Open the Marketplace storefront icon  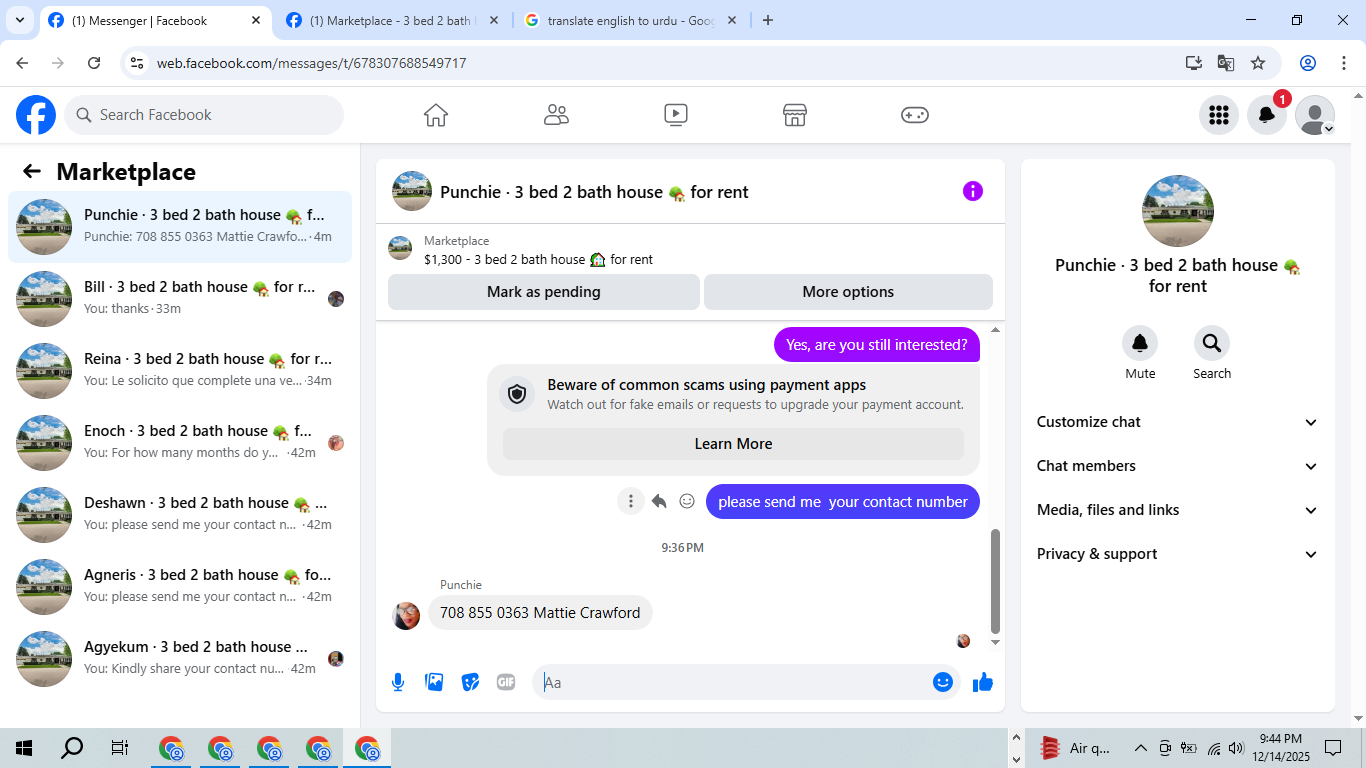pos(795,115)
